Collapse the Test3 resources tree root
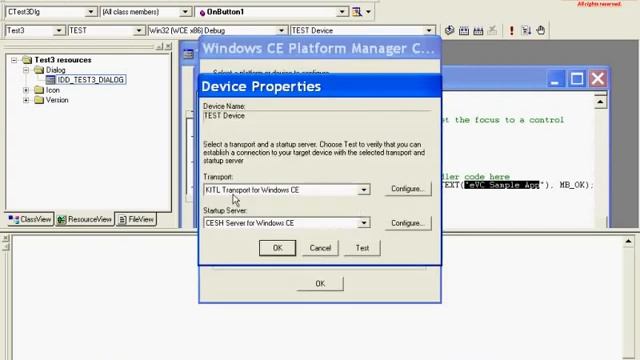The height and width of the screenshot is (360, 640). click(x=14, y=60)
